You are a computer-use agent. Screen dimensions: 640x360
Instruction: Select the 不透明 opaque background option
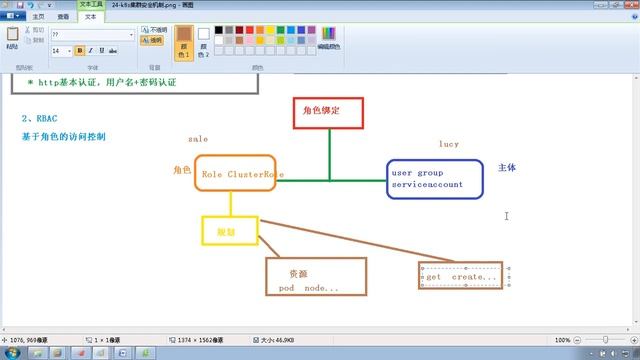pyautogui.click(x=154, y=30)
